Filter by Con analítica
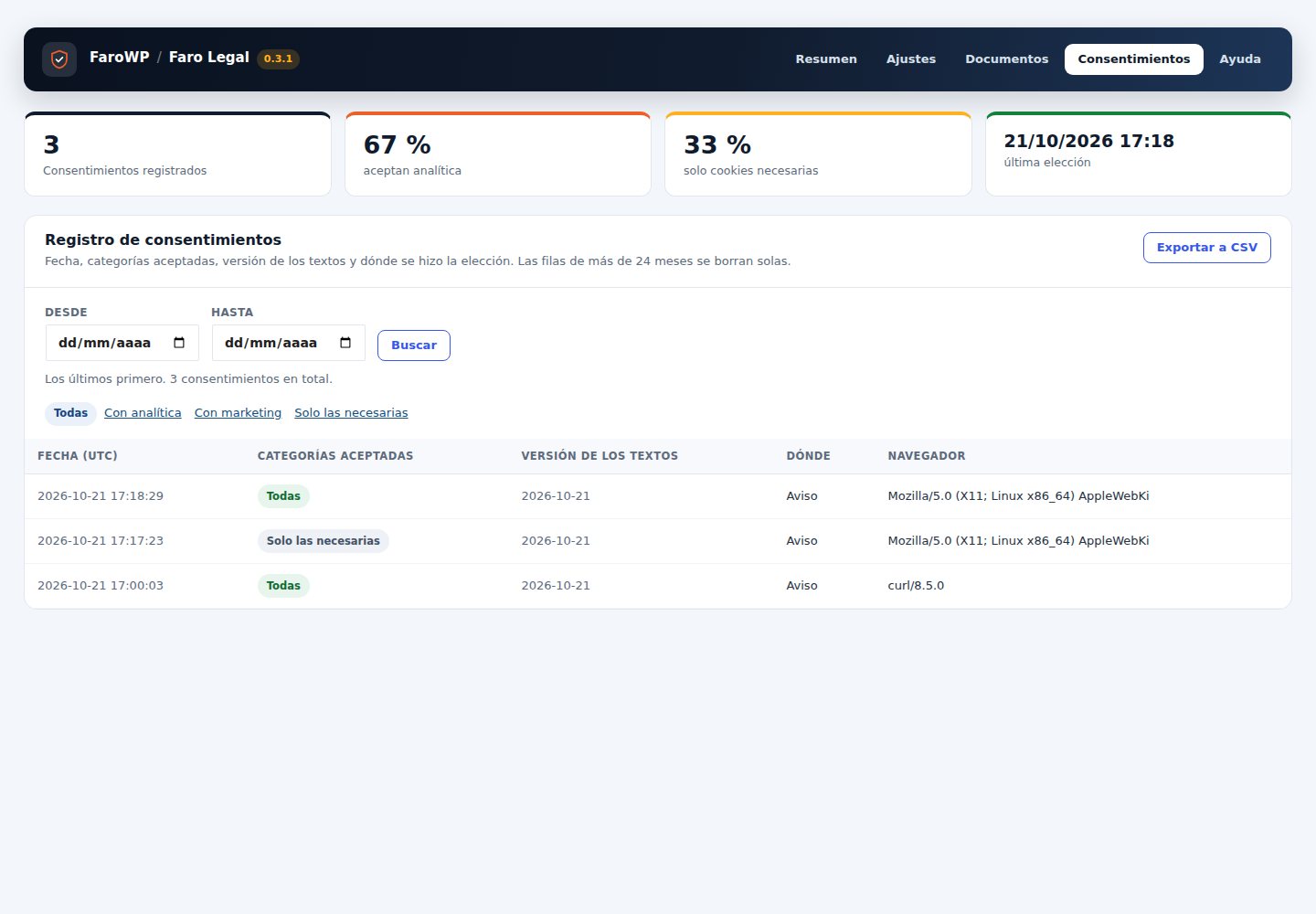This screenshot has height=914, width=1316. [143, 413]
